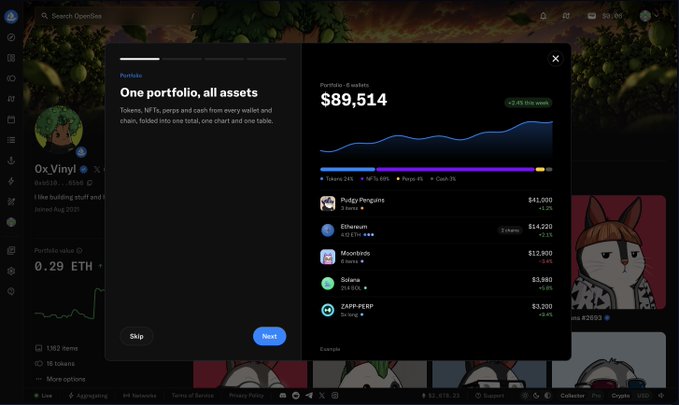The image size is (679, 405).
Task: Go to the first onboarding step indicator
Action: [x=140, y=58]
